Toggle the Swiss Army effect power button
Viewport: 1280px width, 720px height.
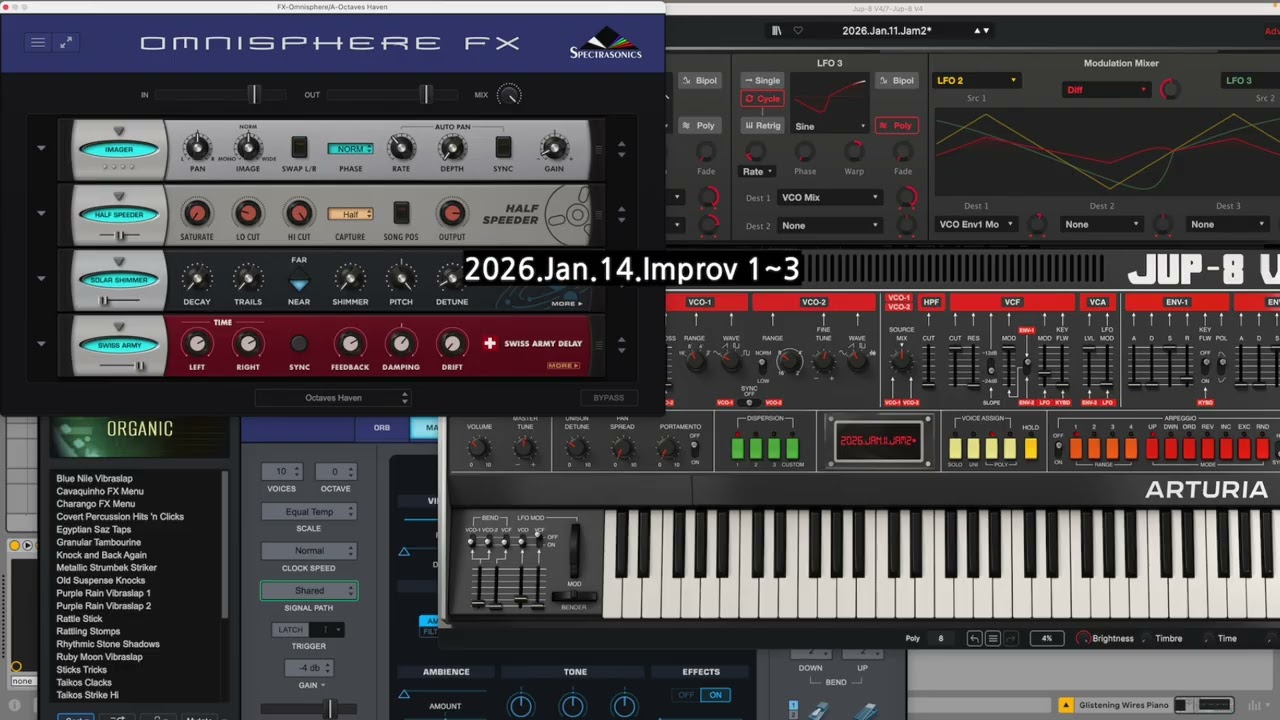(120, 345)
